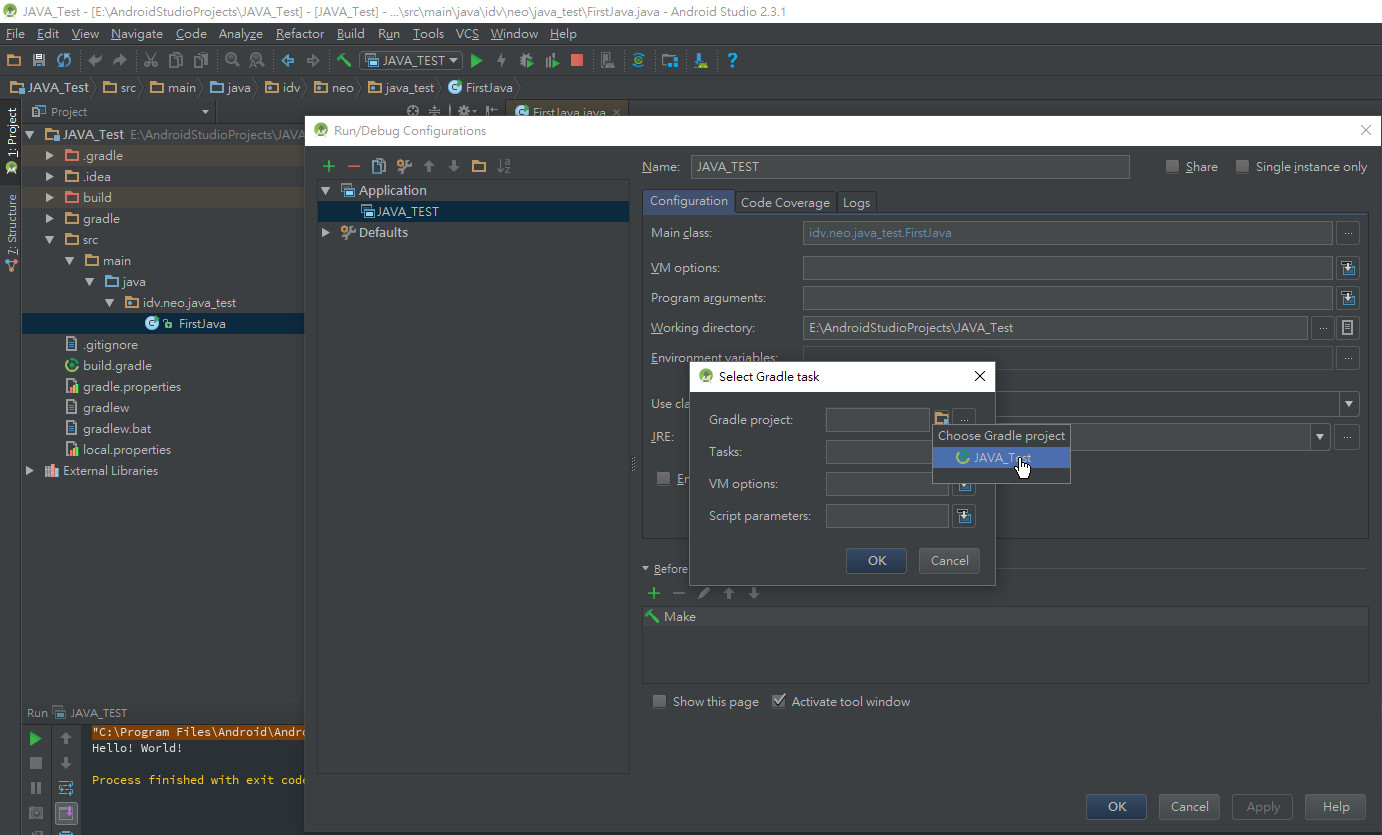Click the green Run icon in main toolbar
The height and width of the screenshot is (835, 1382).
pos(477,60)
